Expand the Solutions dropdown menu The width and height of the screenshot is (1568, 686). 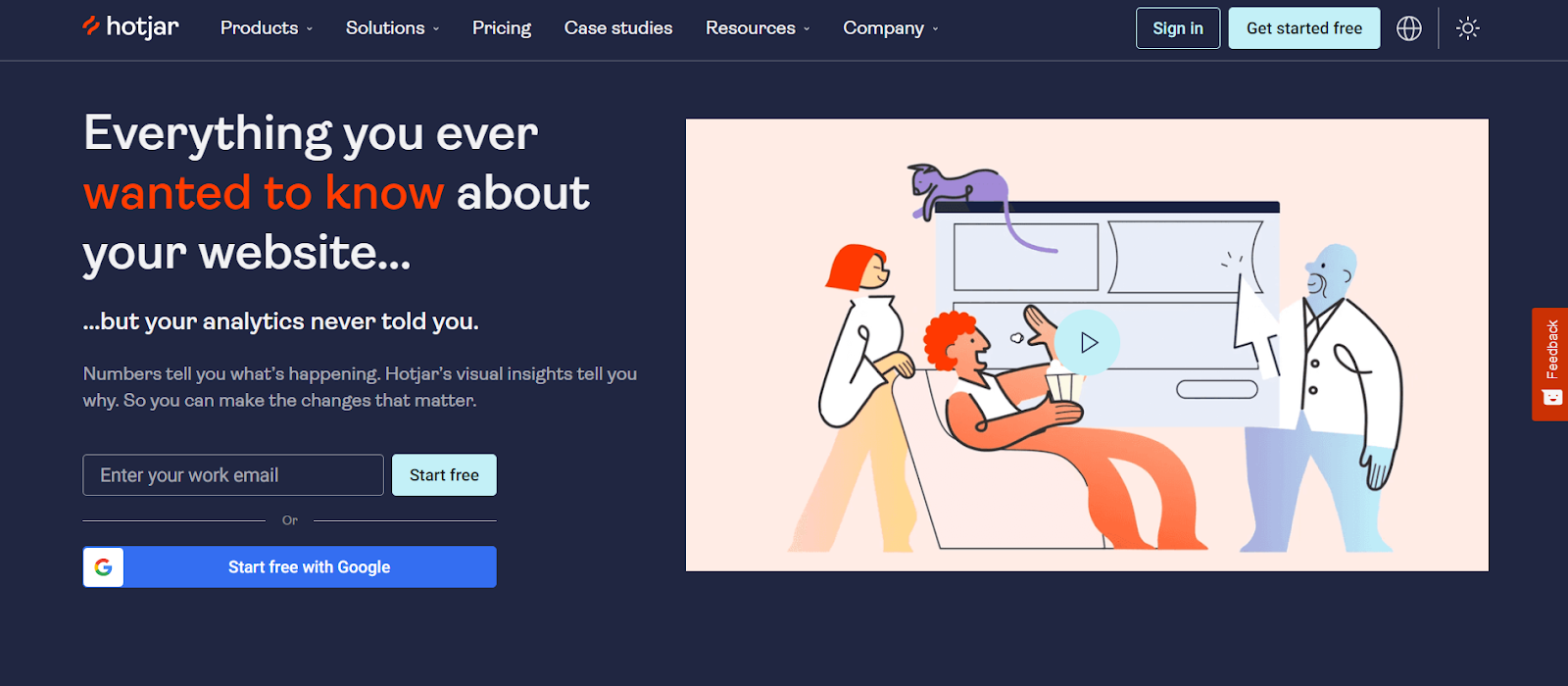393,28
